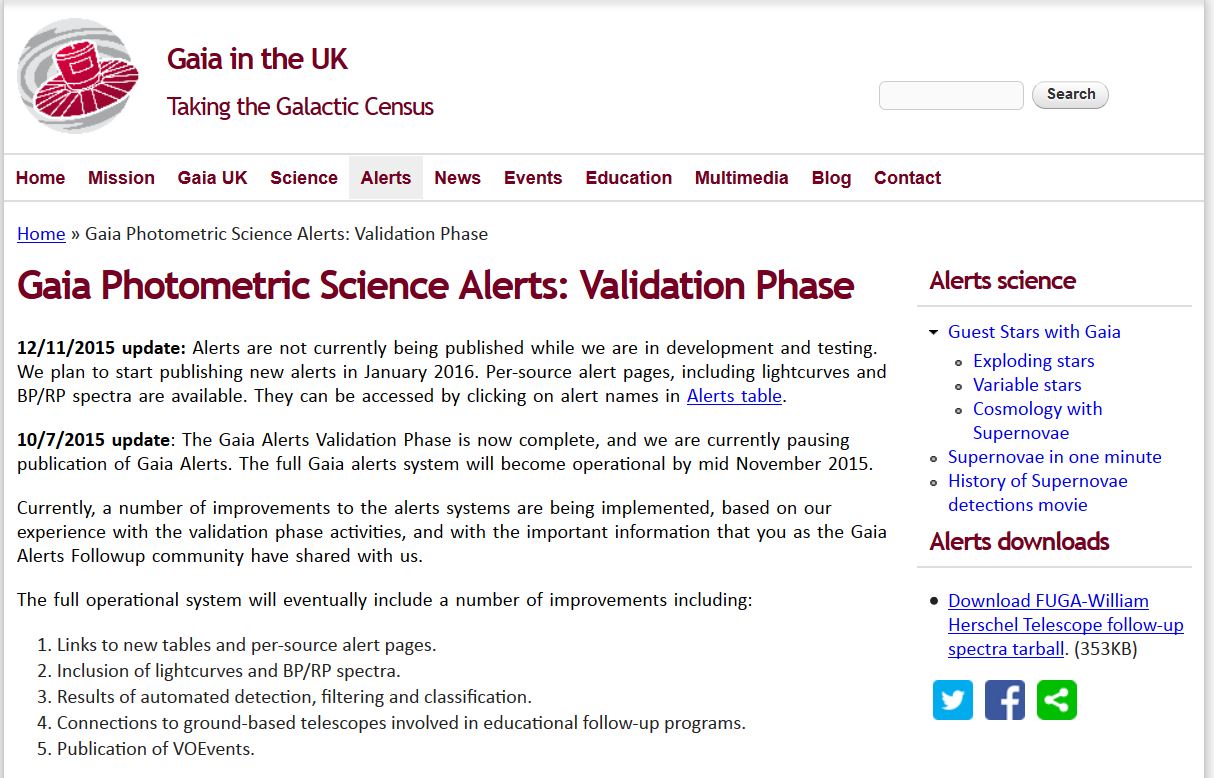Click the Gaia UK satellite logo
The width and height of the screenshot is (1214, 778).
pos(78,75)
